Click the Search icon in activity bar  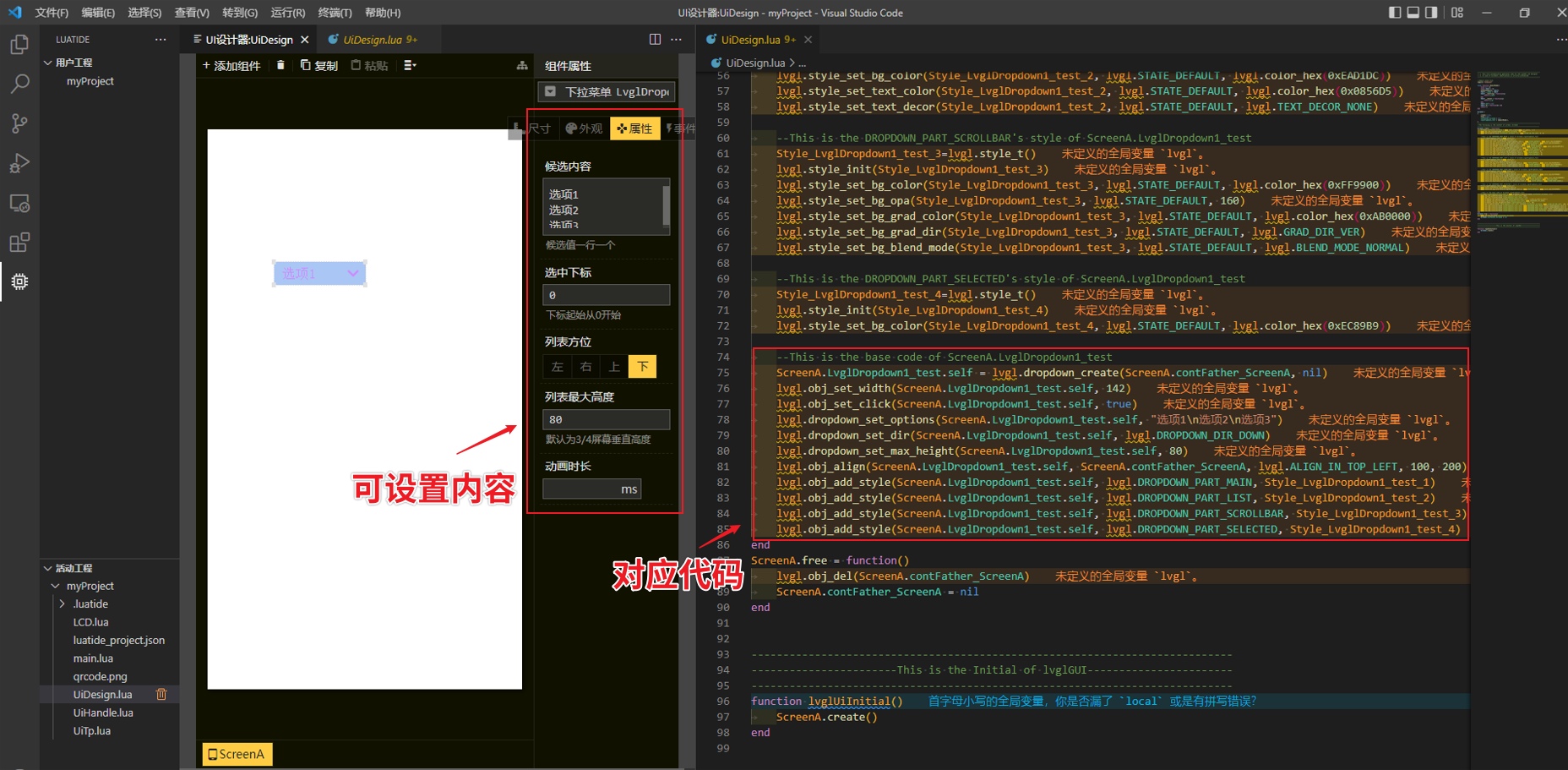[x=19, y=84]
